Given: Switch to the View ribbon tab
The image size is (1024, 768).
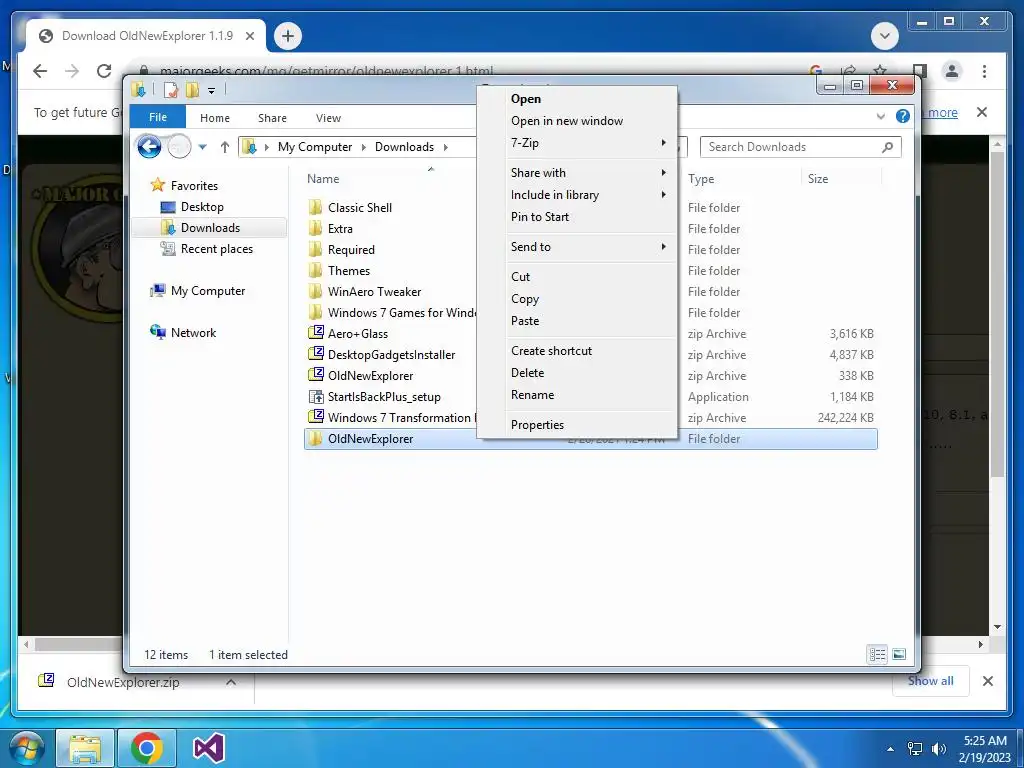Looking at the screenshot, I should (328, 118).
